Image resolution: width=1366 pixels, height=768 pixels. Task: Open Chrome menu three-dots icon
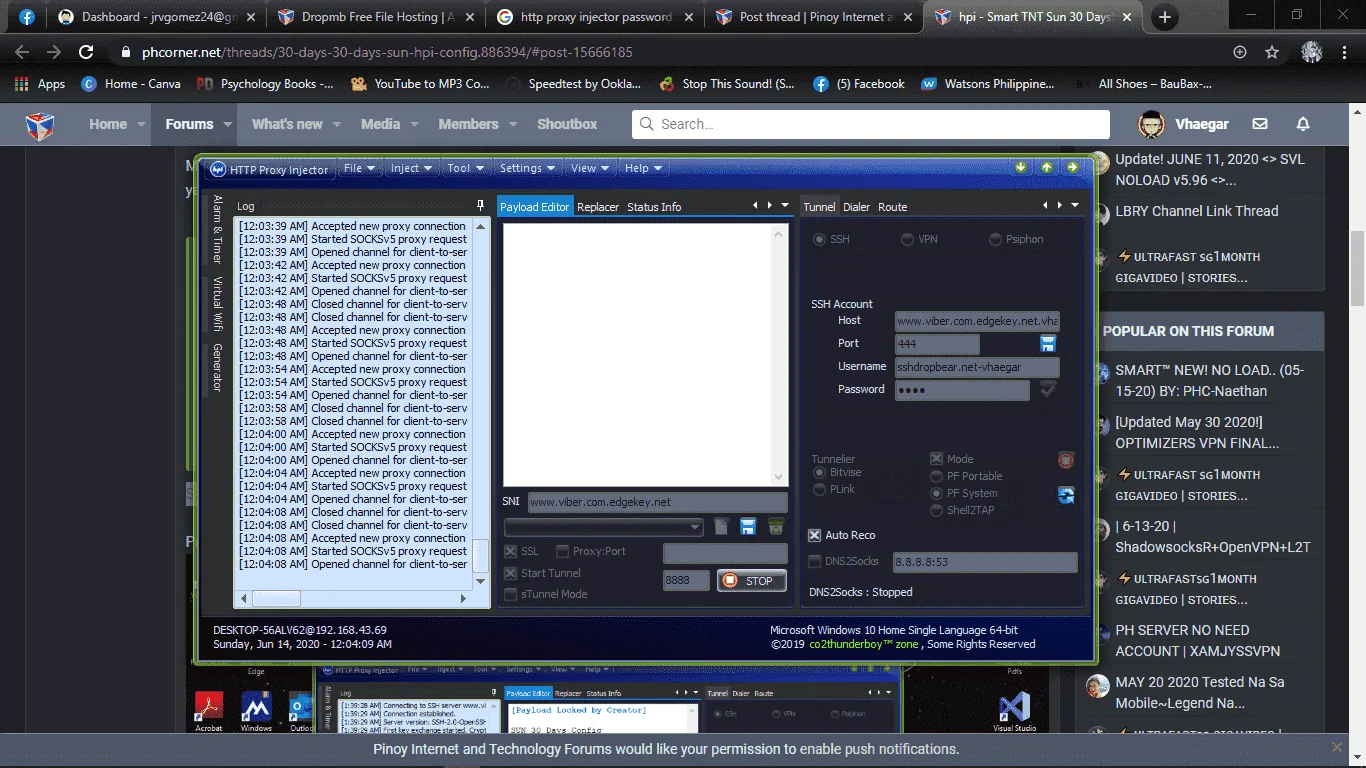tap(1344, 52)
